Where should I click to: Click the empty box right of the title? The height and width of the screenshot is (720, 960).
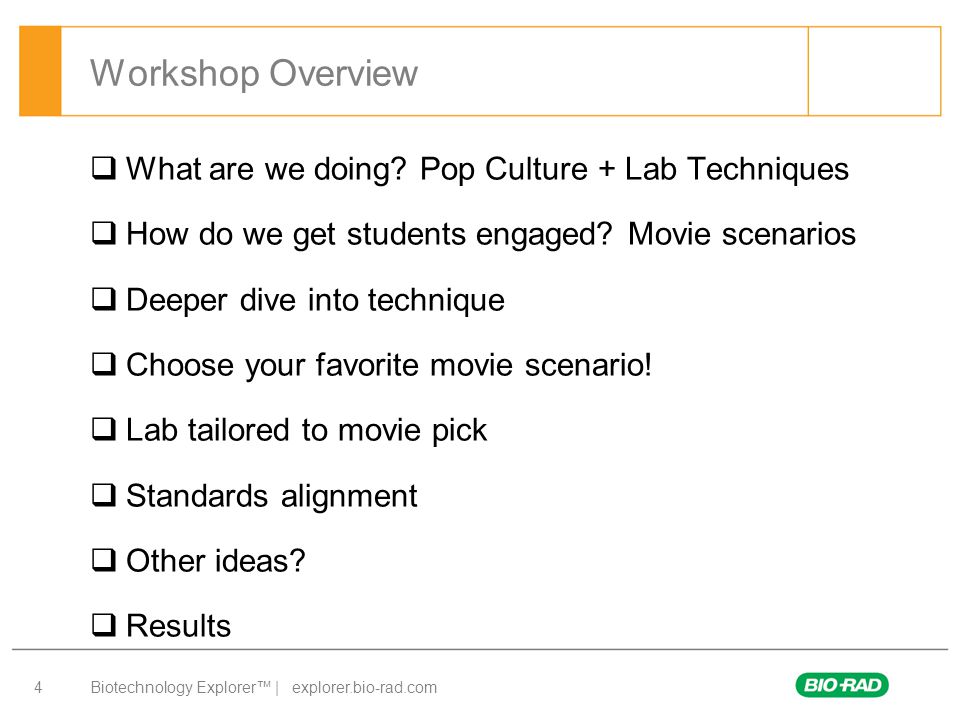[874, 71]
